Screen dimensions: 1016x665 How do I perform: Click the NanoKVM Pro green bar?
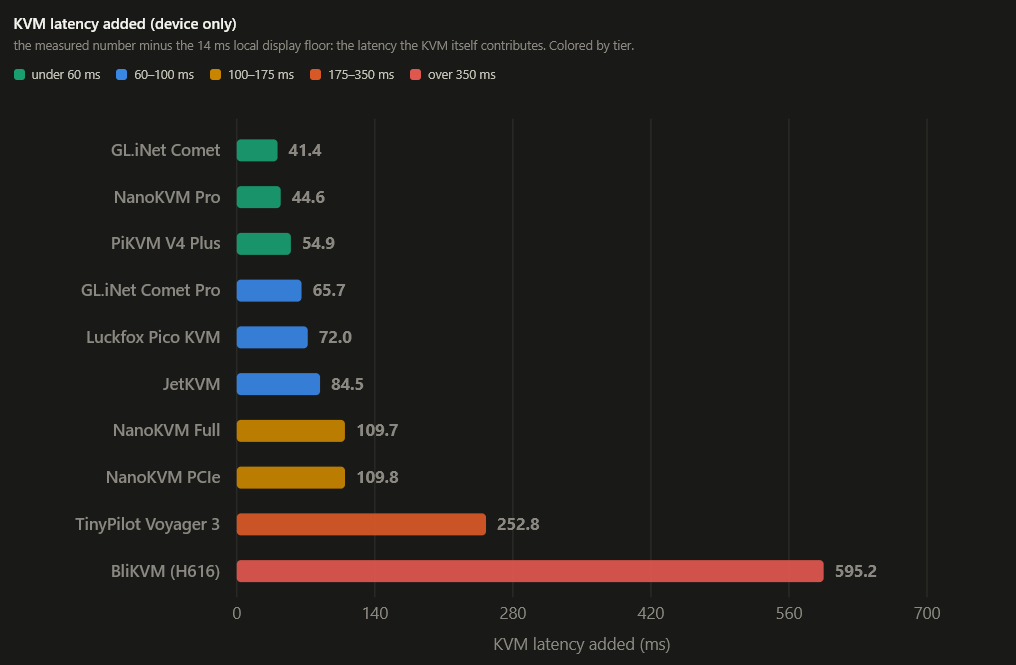[x=259, y=197]
